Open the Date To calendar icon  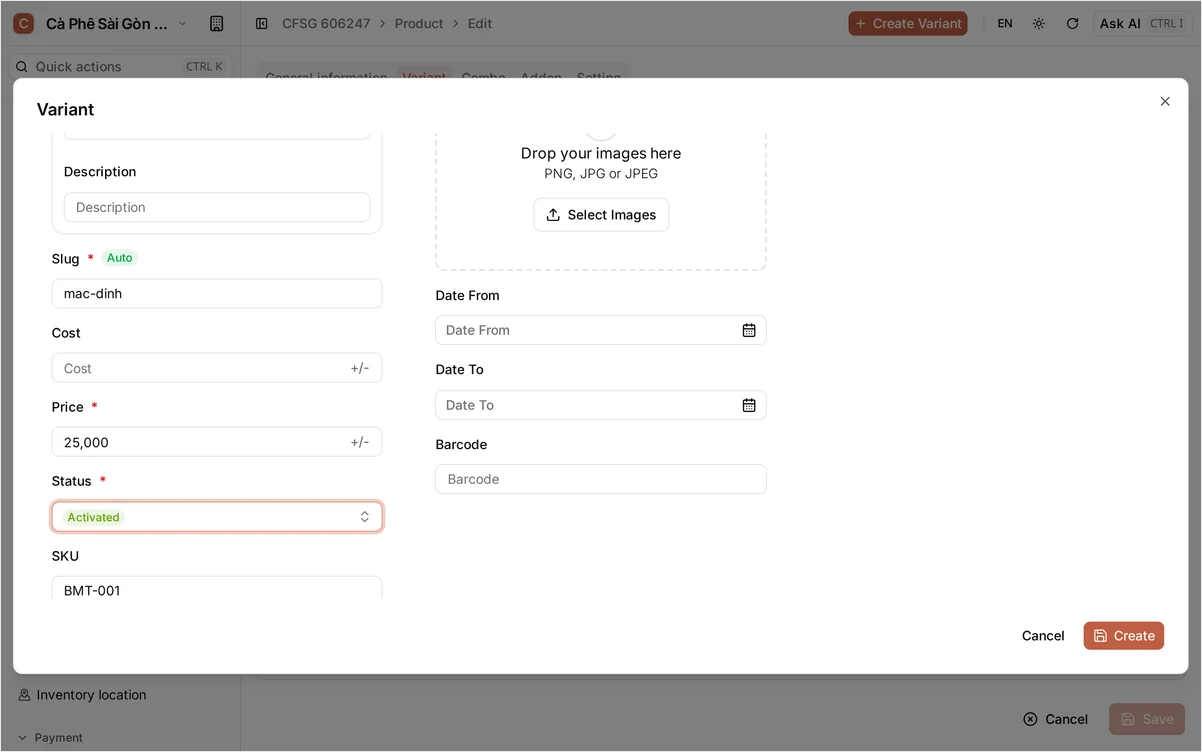(x=749, y=405)
